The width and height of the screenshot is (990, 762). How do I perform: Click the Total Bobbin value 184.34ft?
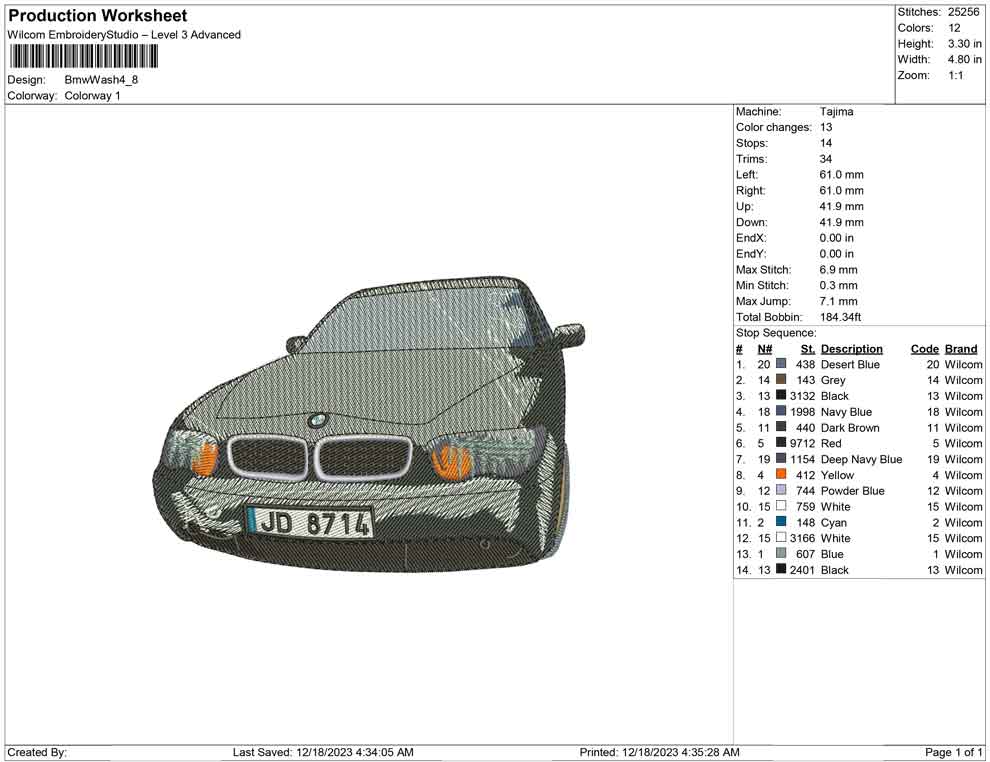(x=840, y=317)
